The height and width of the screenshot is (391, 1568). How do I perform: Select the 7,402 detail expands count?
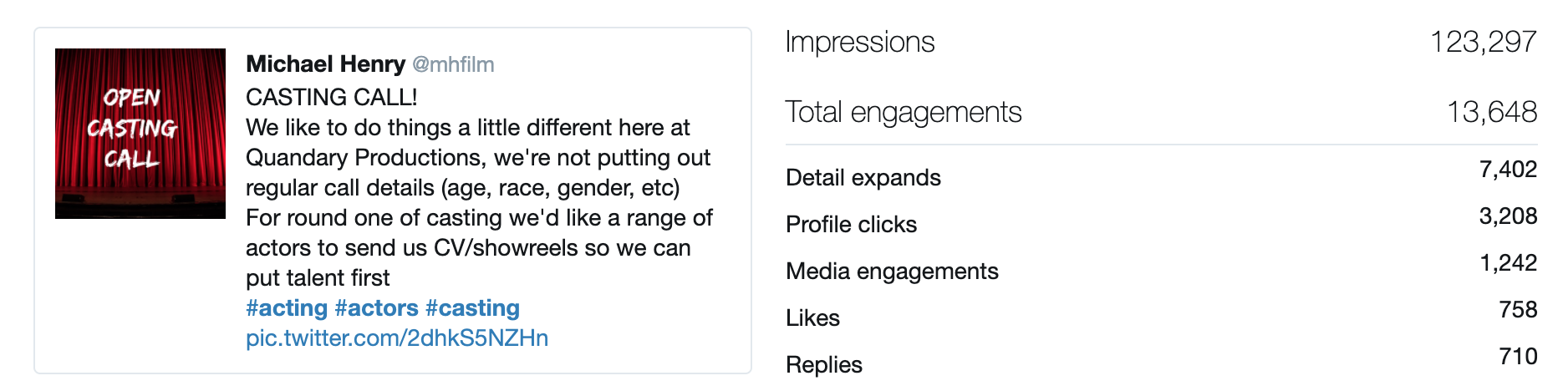1508,170
